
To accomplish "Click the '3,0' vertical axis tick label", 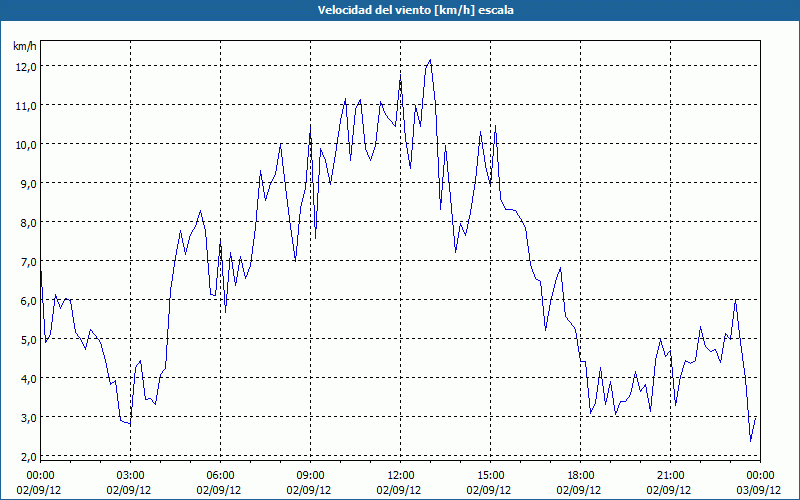I will [x=29, y=418].
